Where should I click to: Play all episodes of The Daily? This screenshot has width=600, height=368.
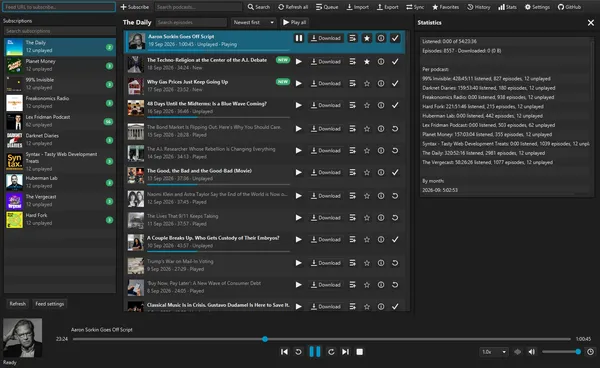(295, 22)
